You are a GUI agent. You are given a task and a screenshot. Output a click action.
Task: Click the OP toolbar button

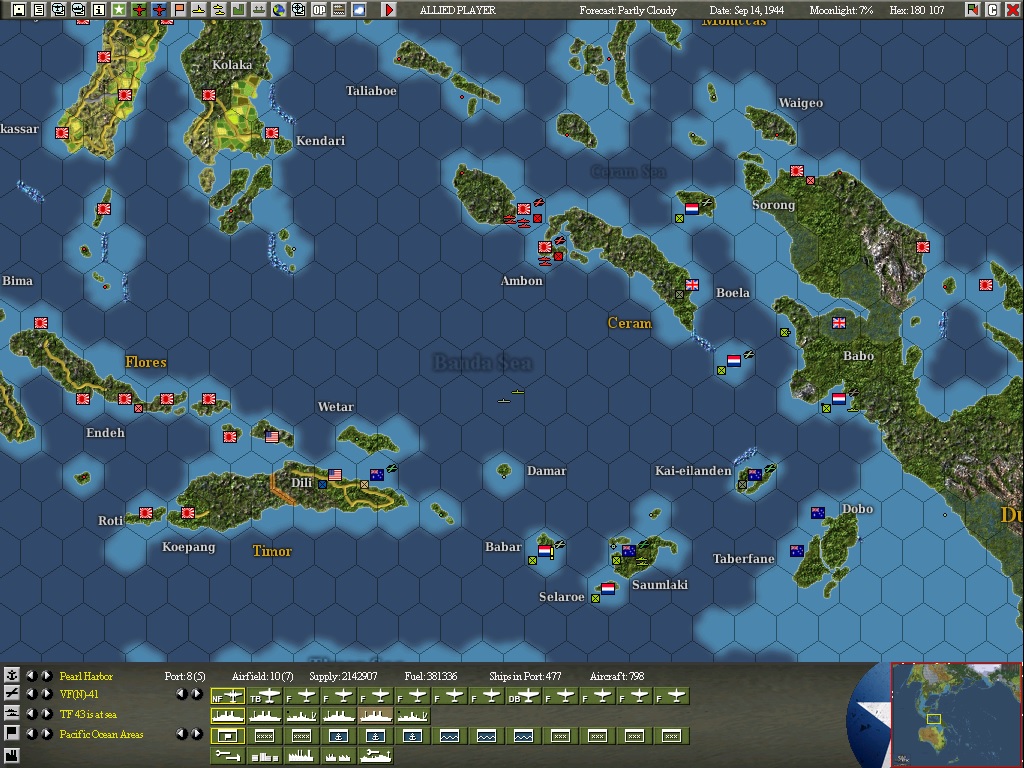coord(319,10)
